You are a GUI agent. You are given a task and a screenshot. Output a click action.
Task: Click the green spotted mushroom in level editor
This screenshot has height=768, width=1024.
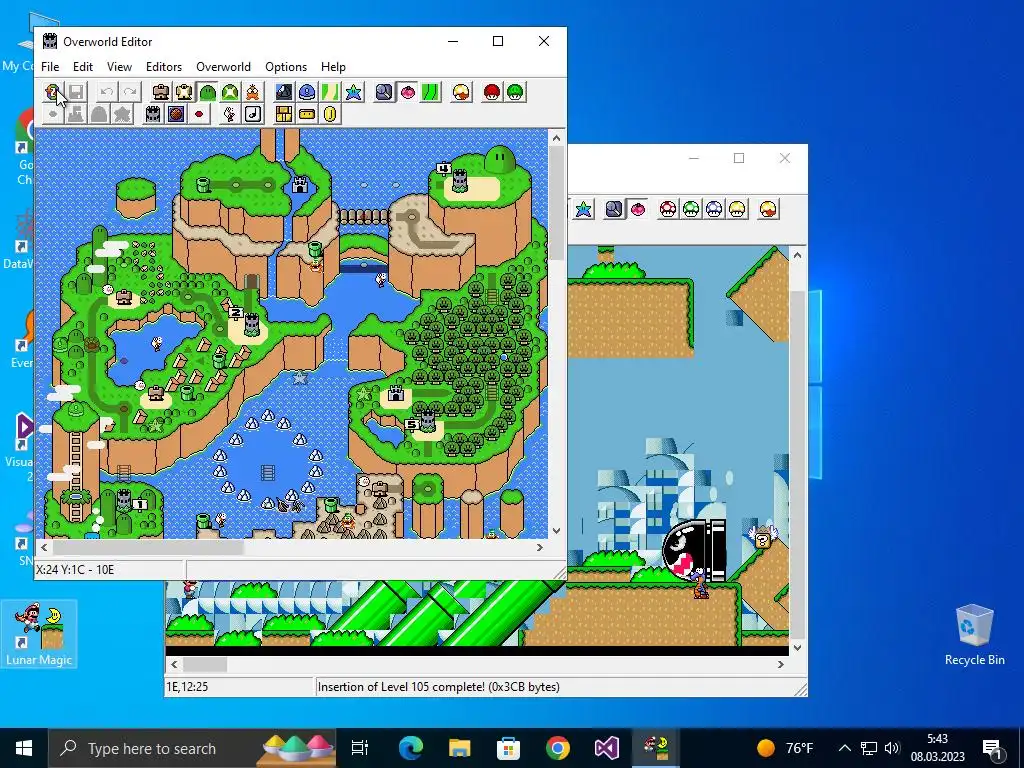(x=691, y=209)
